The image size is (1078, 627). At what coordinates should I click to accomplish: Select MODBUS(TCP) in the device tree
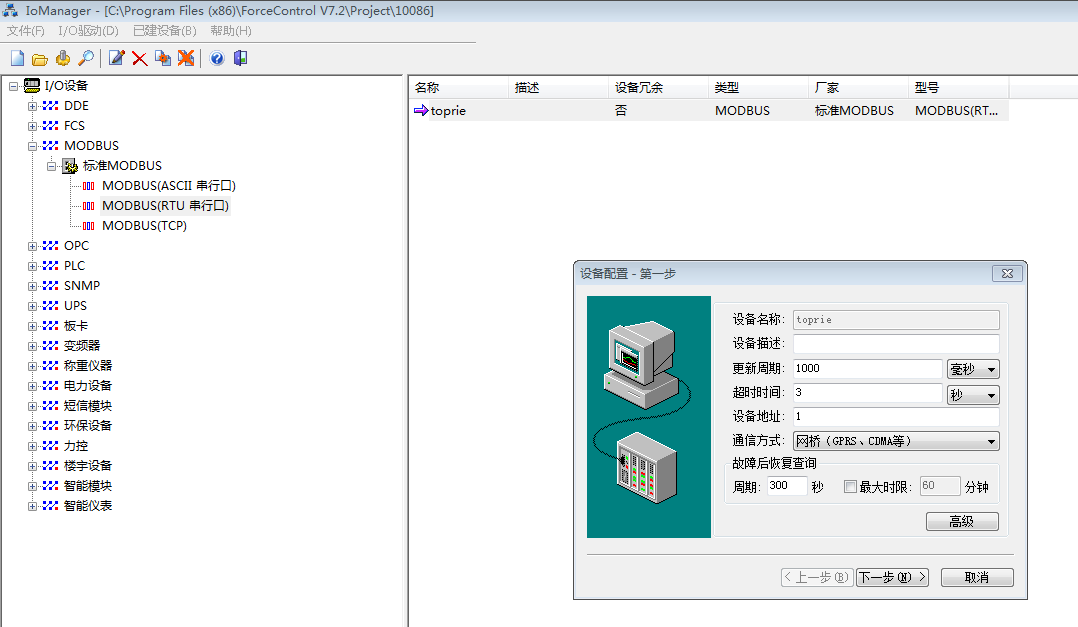[x=144, y=226]
